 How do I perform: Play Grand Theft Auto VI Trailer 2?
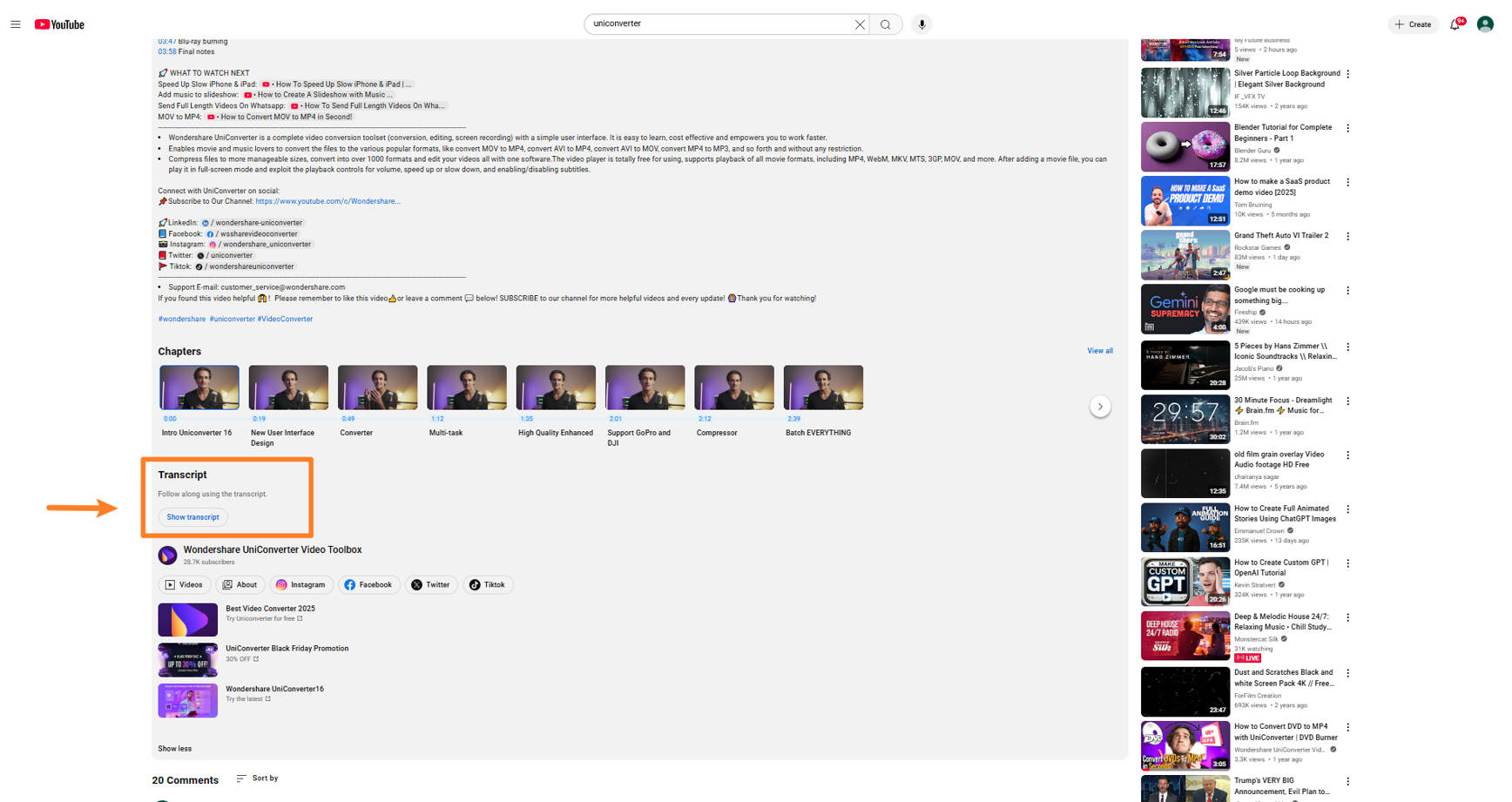1185,254
